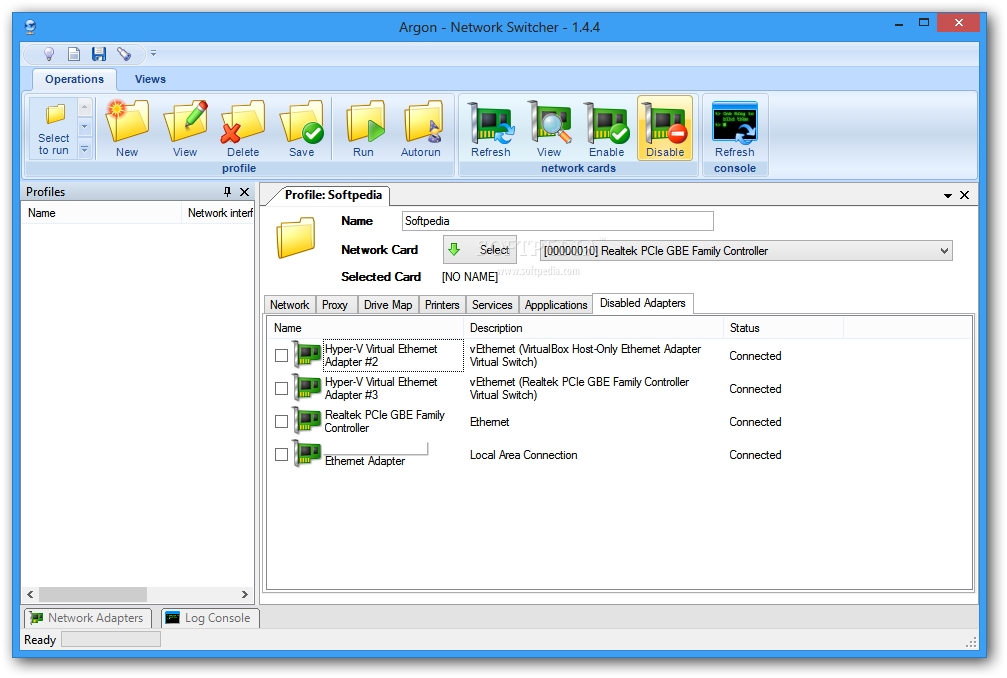This screenshot has height=678, width=1007.
Task: Check Realtek PCIe GBE Family Controller box
Action: tap(281, 421)
